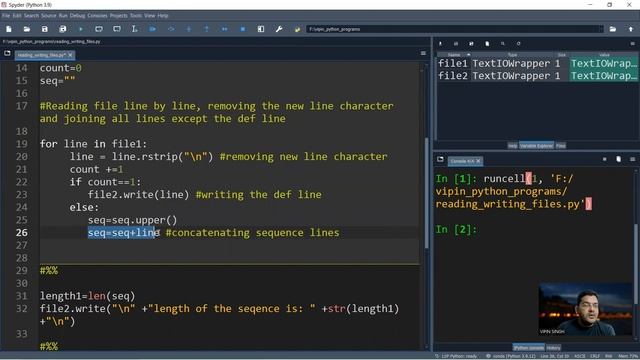Save all open files
This screenshot has height=360, width=640.
coord(62,29)
